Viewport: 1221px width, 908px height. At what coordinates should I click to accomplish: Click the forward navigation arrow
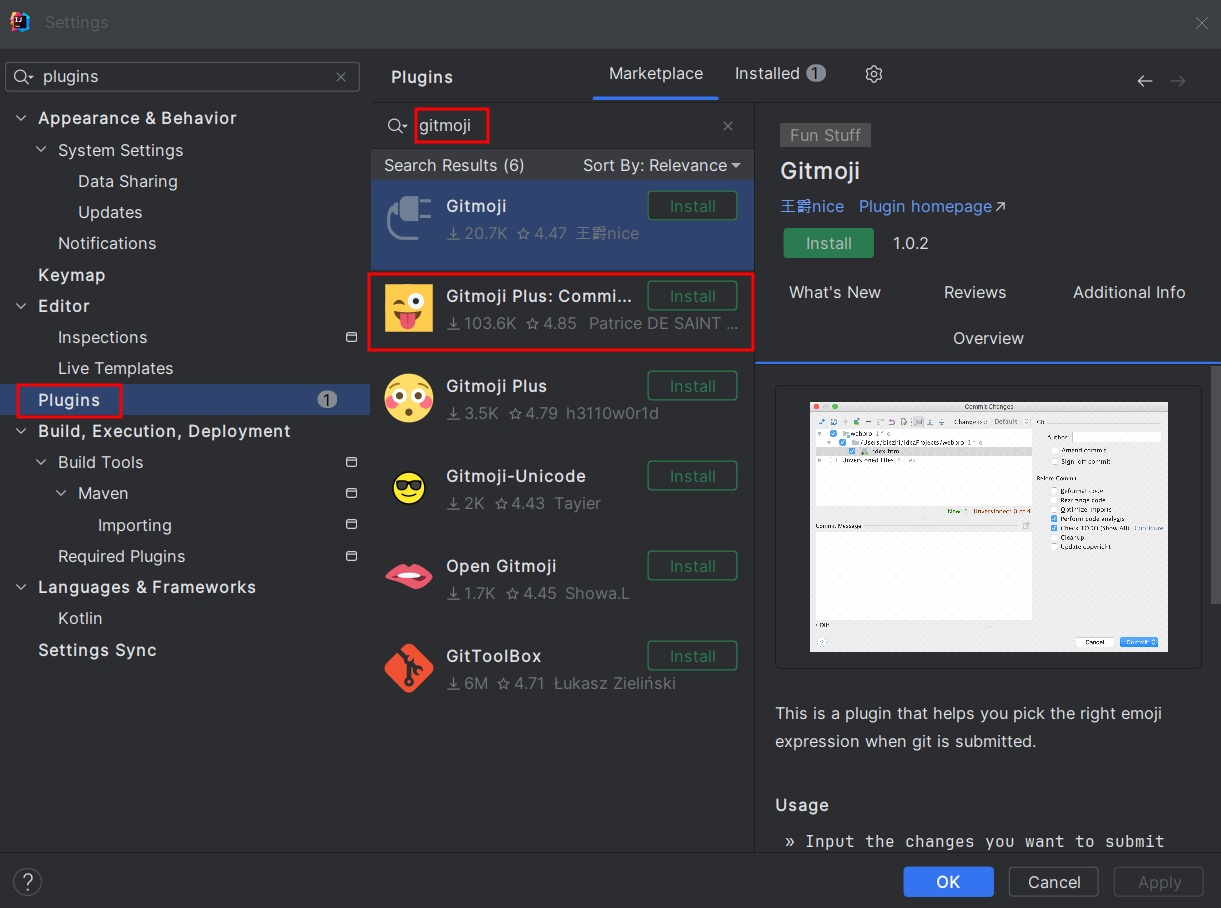pyautogui.click(x=1178, y=81)
